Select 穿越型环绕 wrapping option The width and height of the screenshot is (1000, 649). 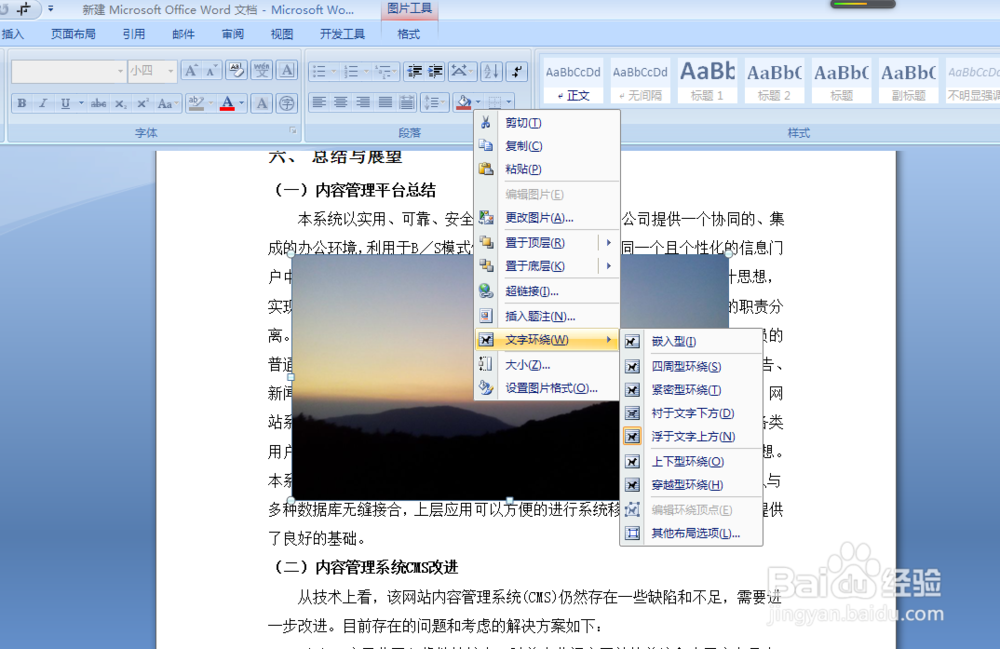point(691,485)
